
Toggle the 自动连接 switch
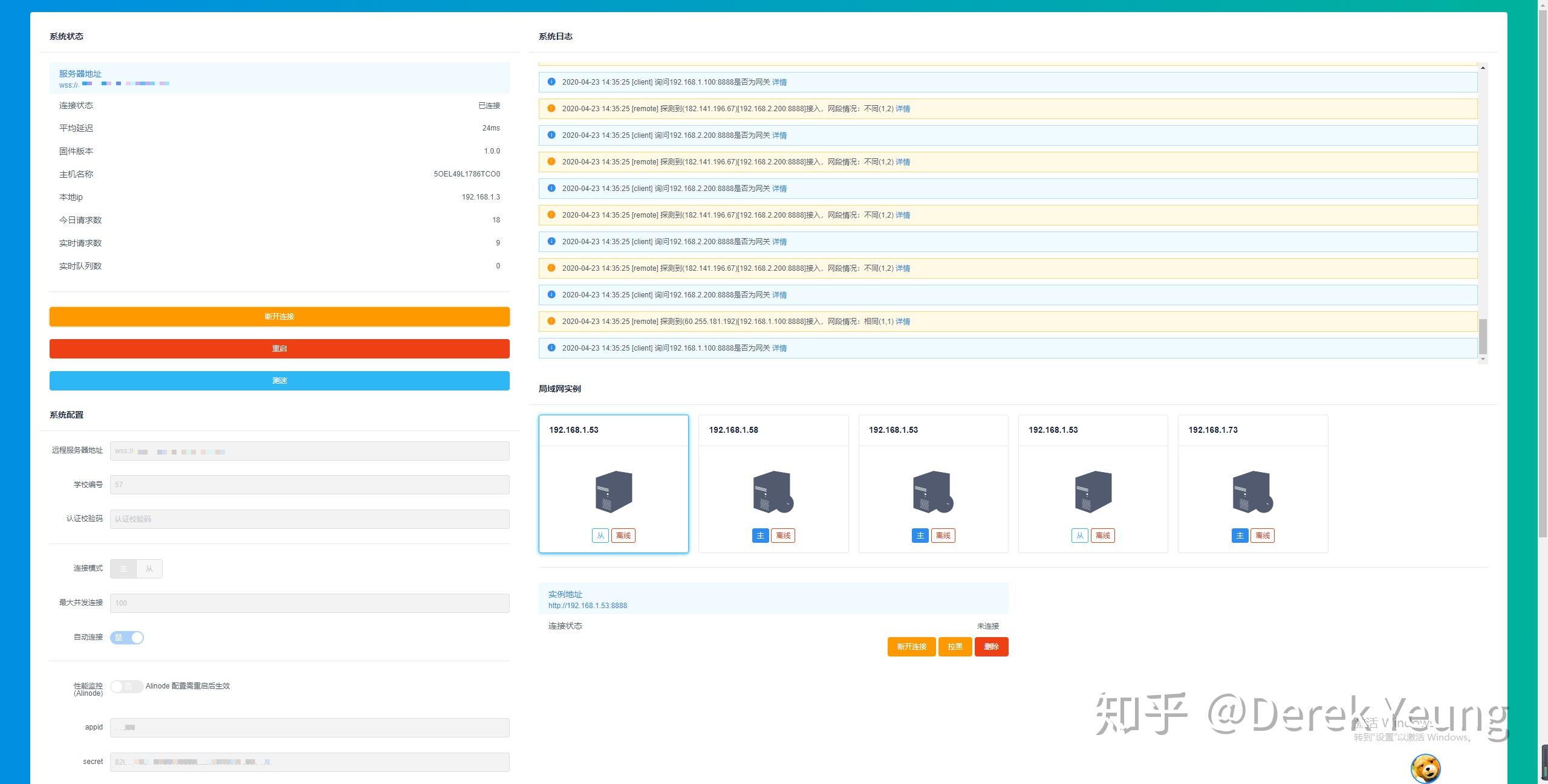127,638
